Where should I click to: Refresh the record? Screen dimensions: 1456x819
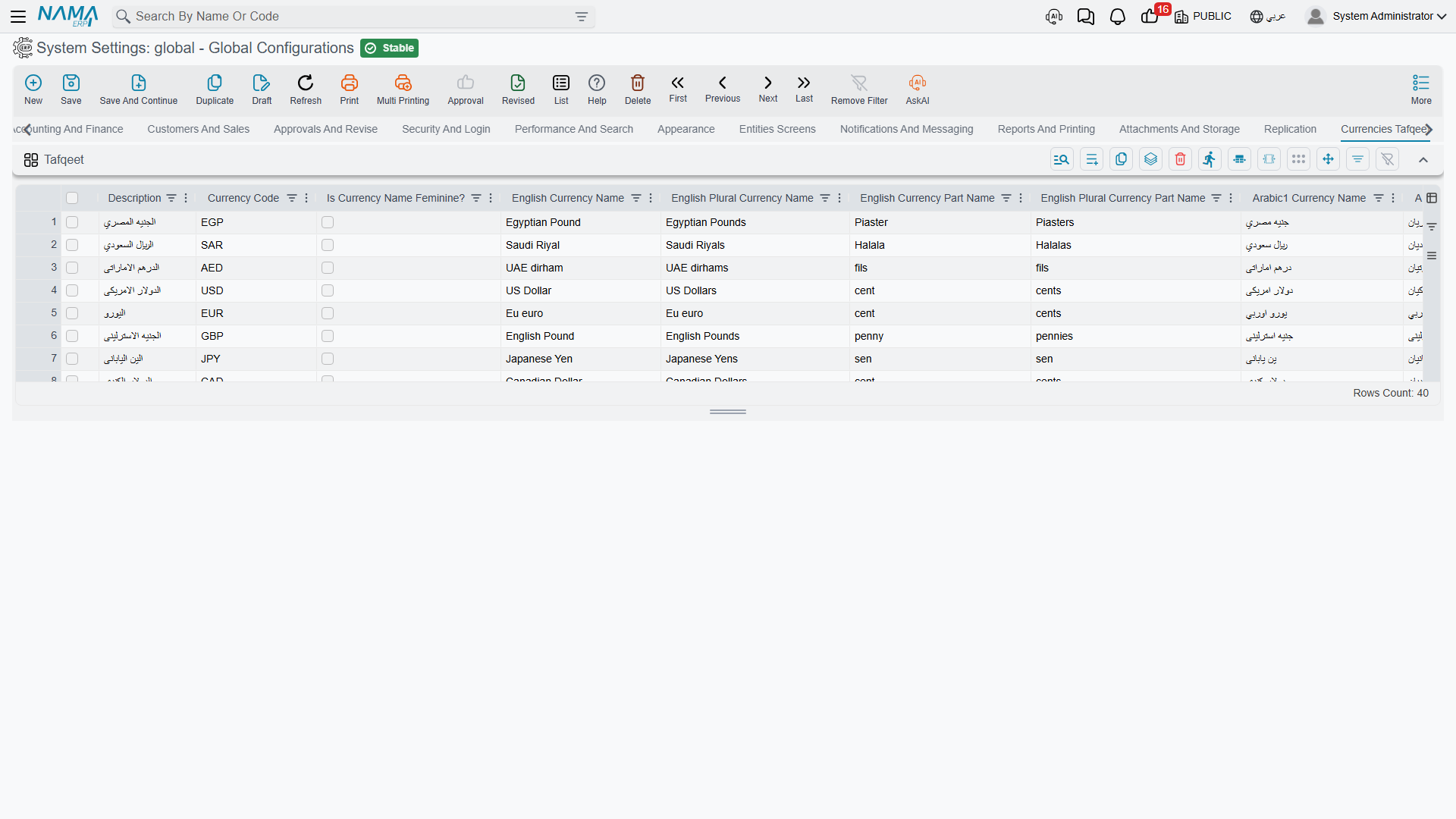(x=306, y=89)
